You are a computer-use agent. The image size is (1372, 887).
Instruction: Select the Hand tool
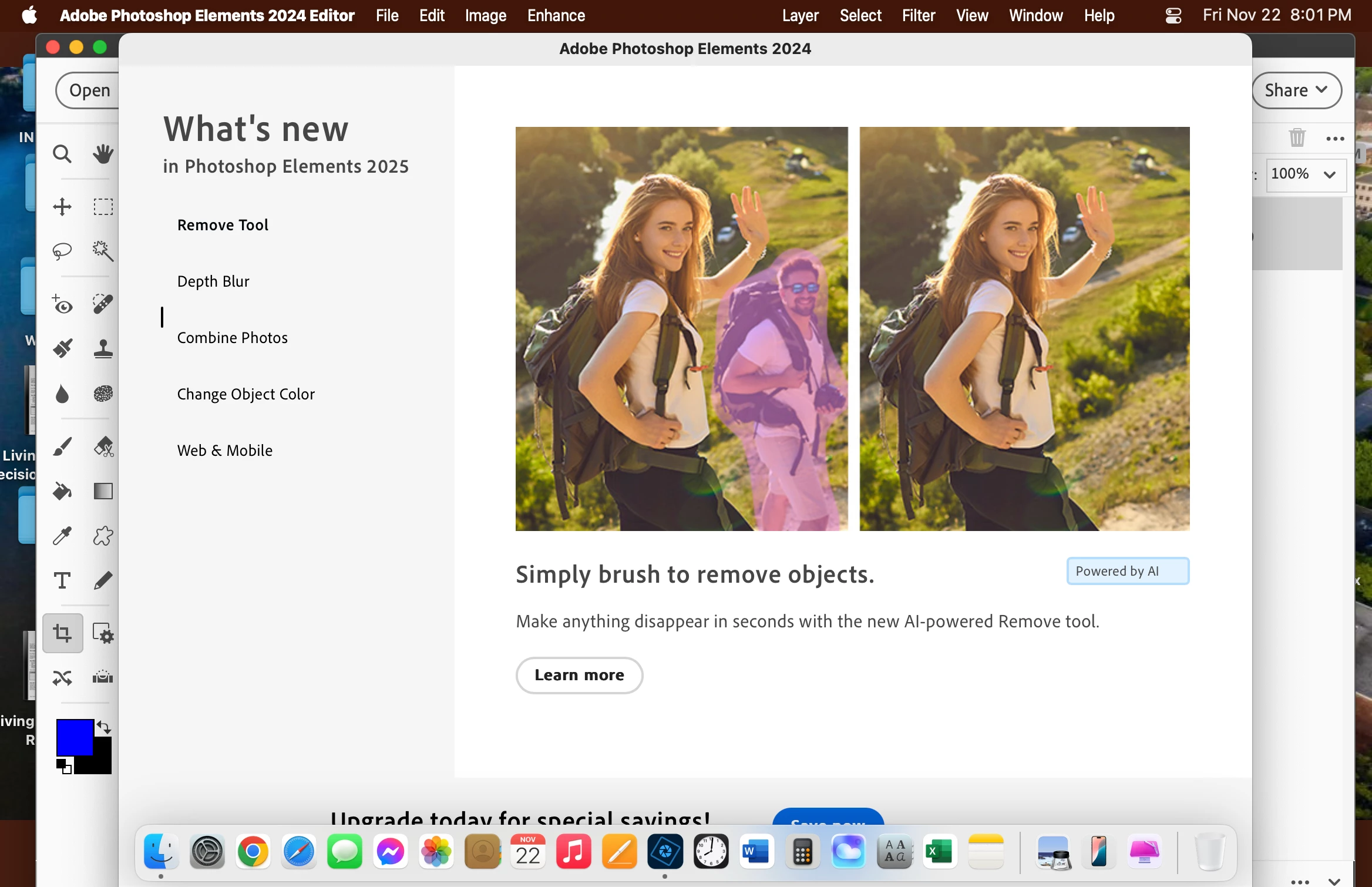(103, 154)
